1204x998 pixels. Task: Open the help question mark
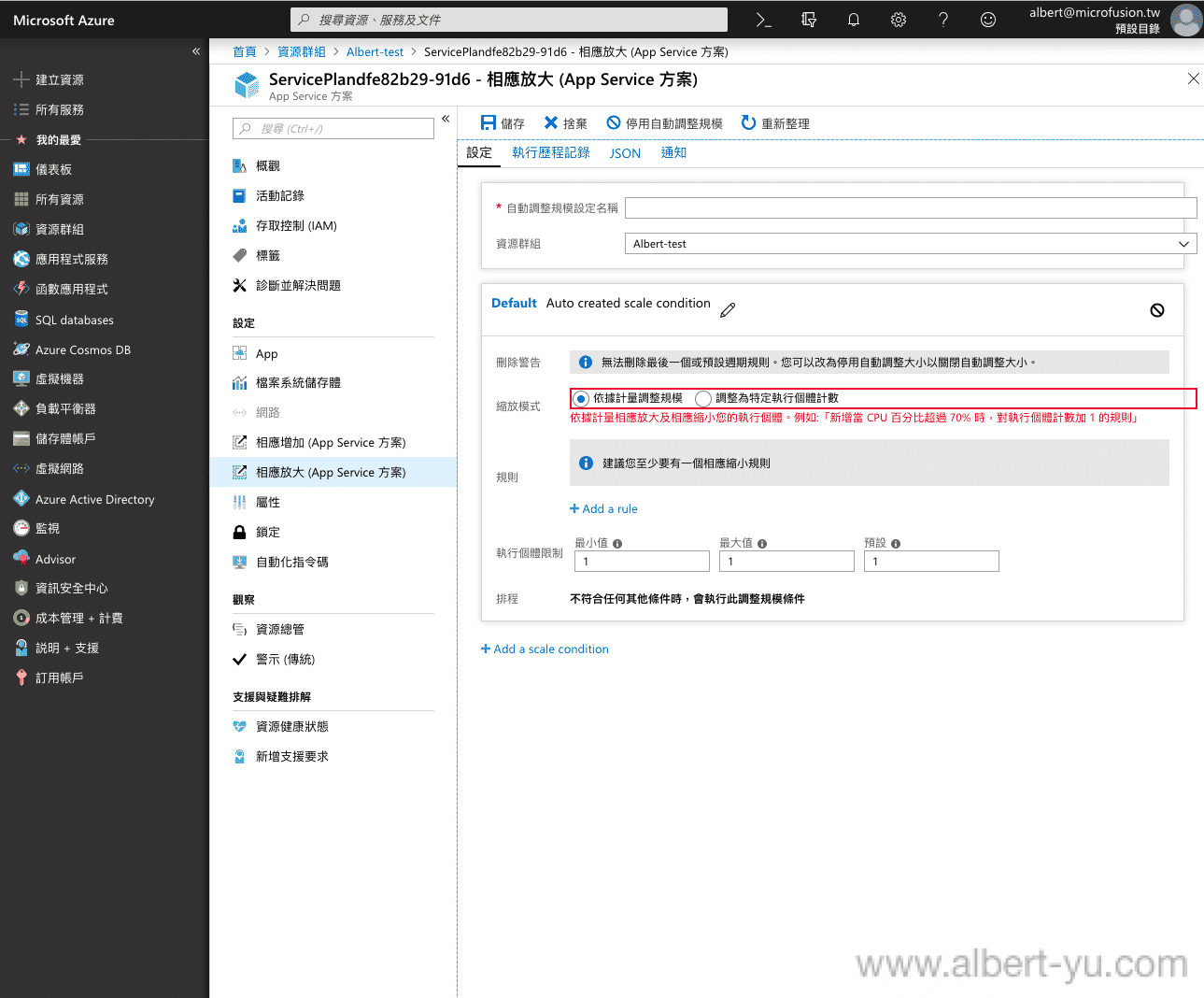(x=943, y=20)
